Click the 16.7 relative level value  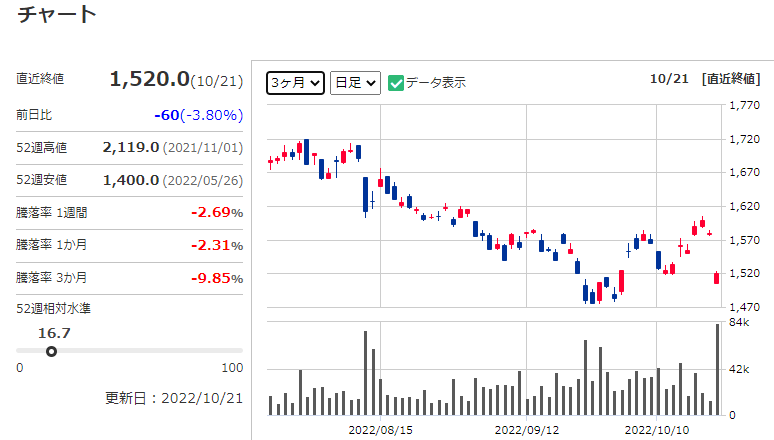pos(54,333)
